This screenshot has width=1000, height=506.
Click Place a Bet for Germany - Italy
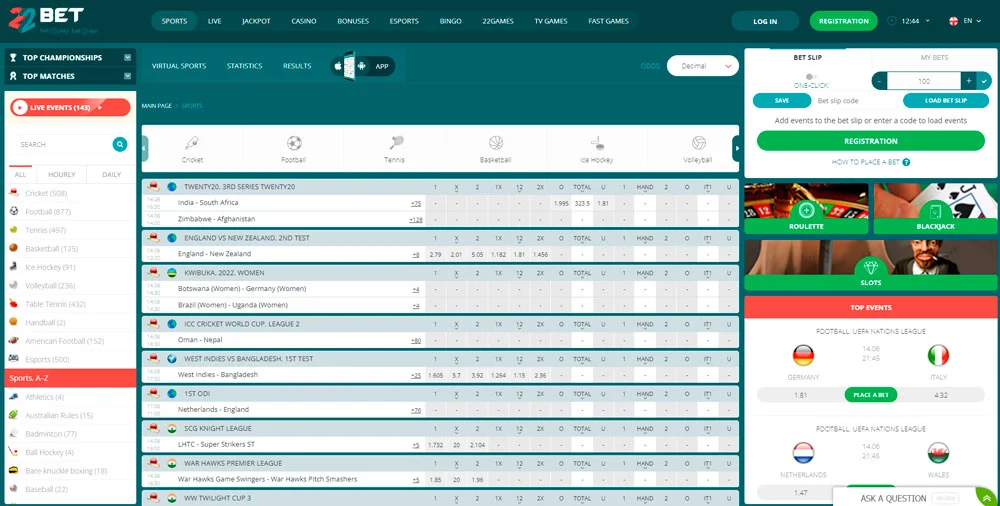click(x=871, y=395)
